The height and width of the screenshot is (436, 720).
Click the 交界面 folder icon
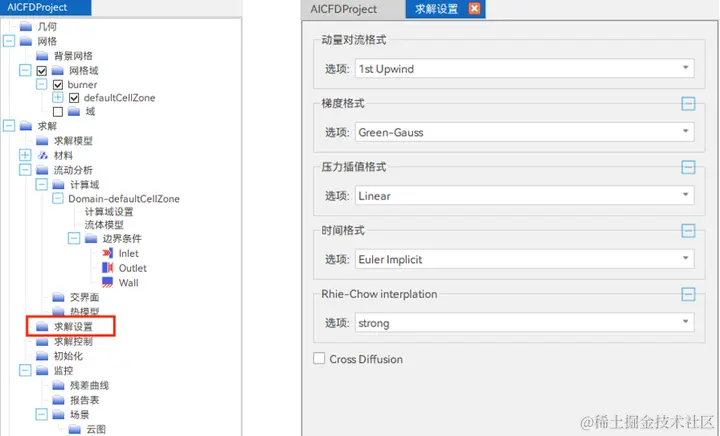(x=58, y=297)
